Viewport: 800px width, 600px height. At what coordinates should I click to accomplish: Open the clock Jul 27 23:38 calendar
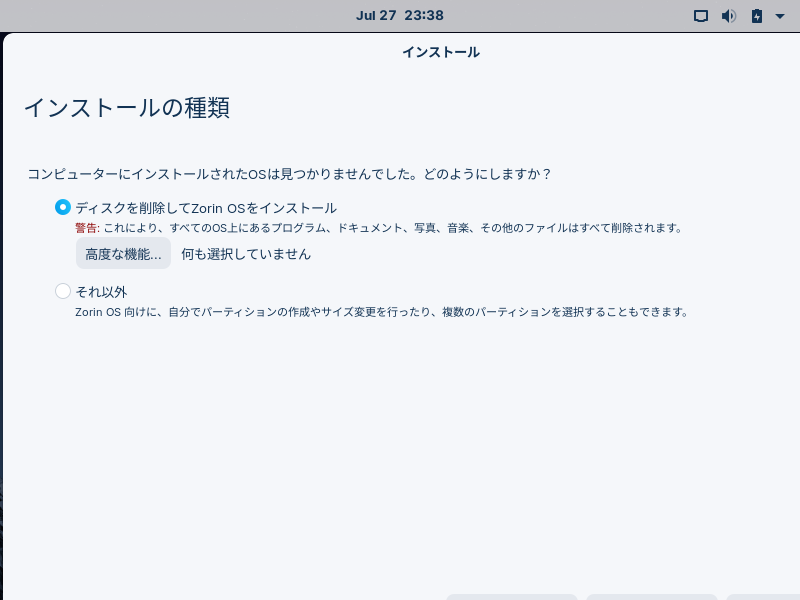[399, 15]
